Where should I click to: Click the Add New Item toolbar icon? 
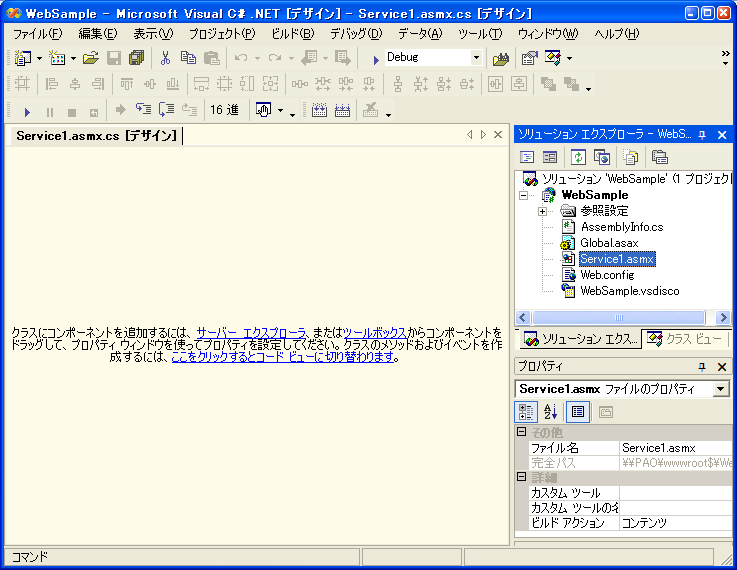(57, 58)
